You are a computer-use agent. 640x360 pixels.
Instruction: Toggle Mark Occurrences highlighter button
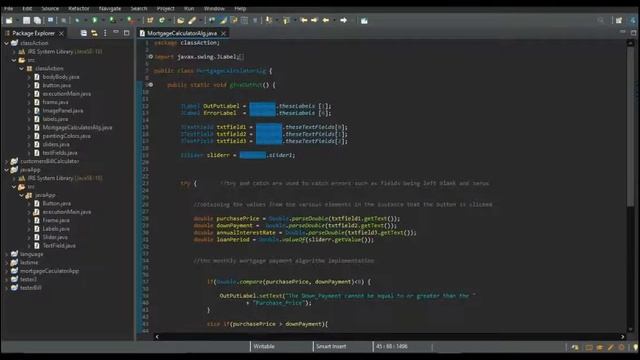tap(223, 20)
